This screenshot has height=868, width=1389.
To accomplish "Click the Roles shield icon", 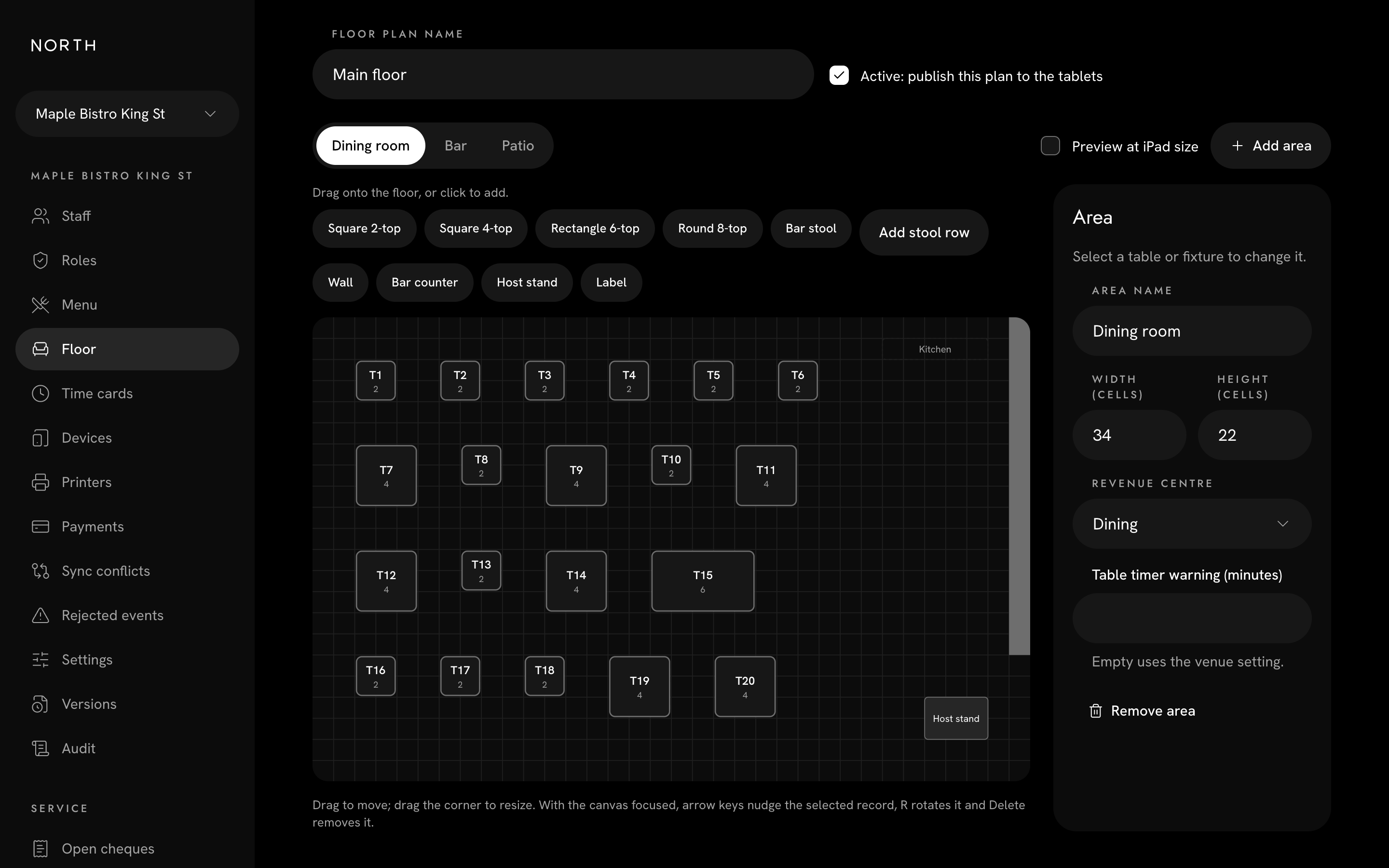I will coord(40,260).
